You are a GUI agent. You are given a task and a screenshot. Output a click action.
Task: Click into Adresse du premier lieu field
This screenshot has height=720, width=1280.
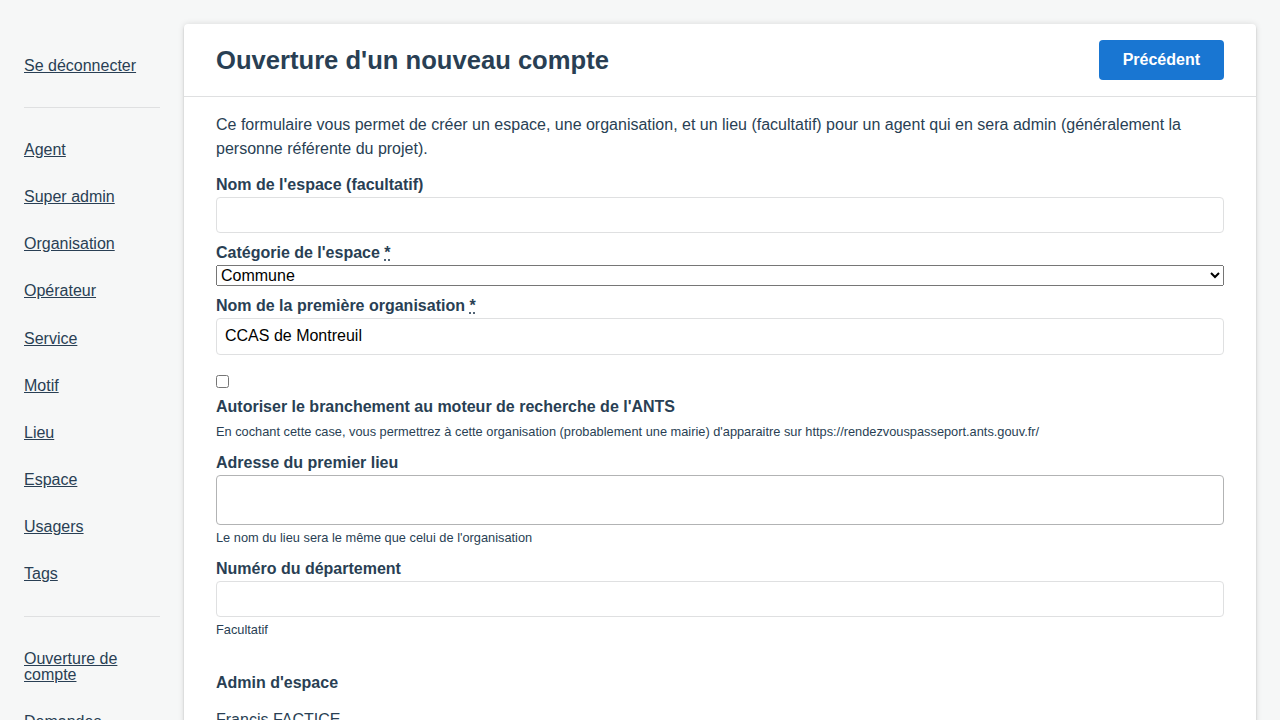coord(719,500)
